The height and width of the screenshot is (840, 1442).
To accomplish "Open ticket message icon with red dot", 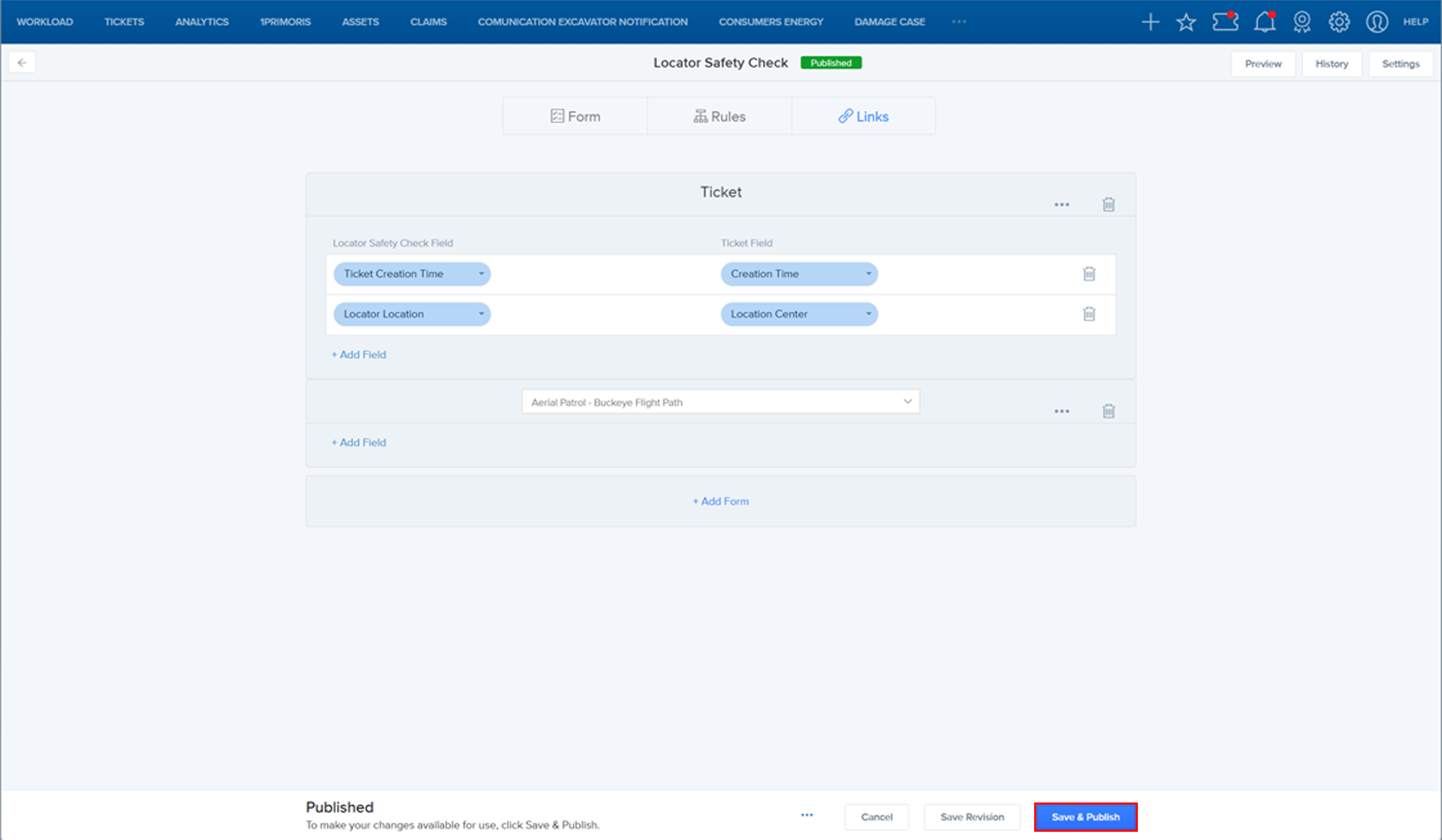I will pos(1225,22).
